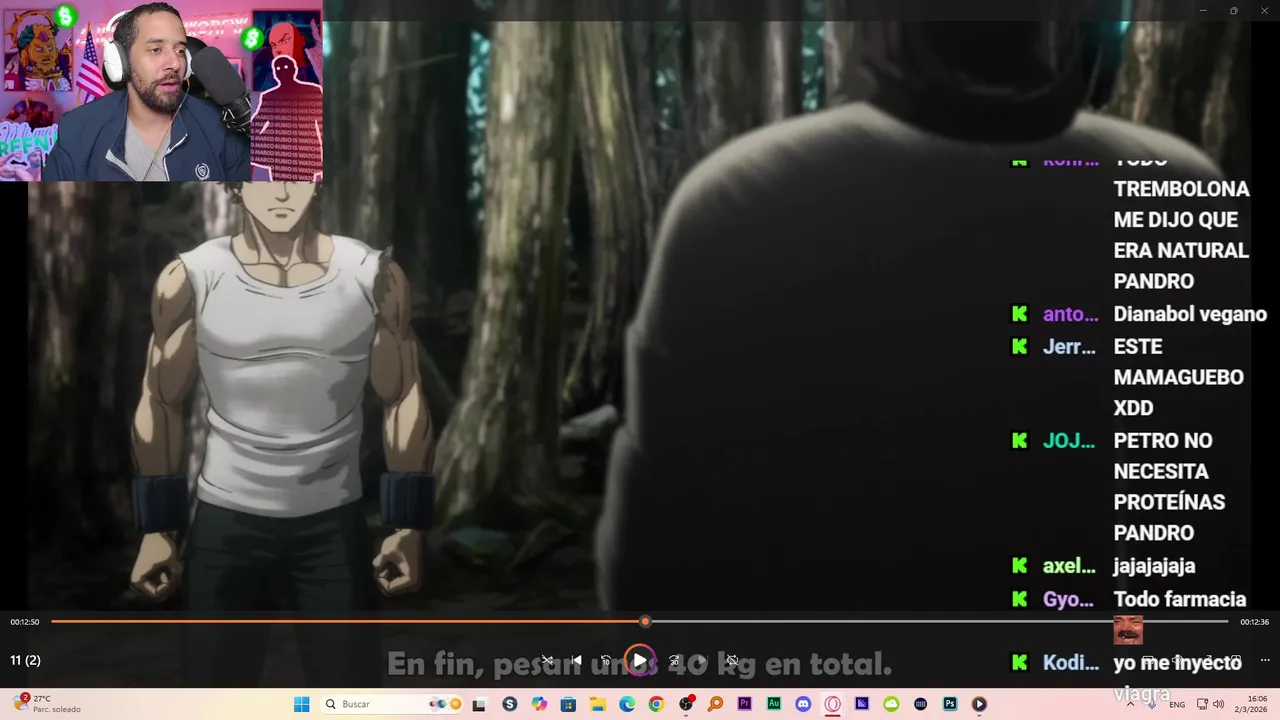Click the episode title '11 (2)'
1280x720 pixels.
tap(25, 660)
